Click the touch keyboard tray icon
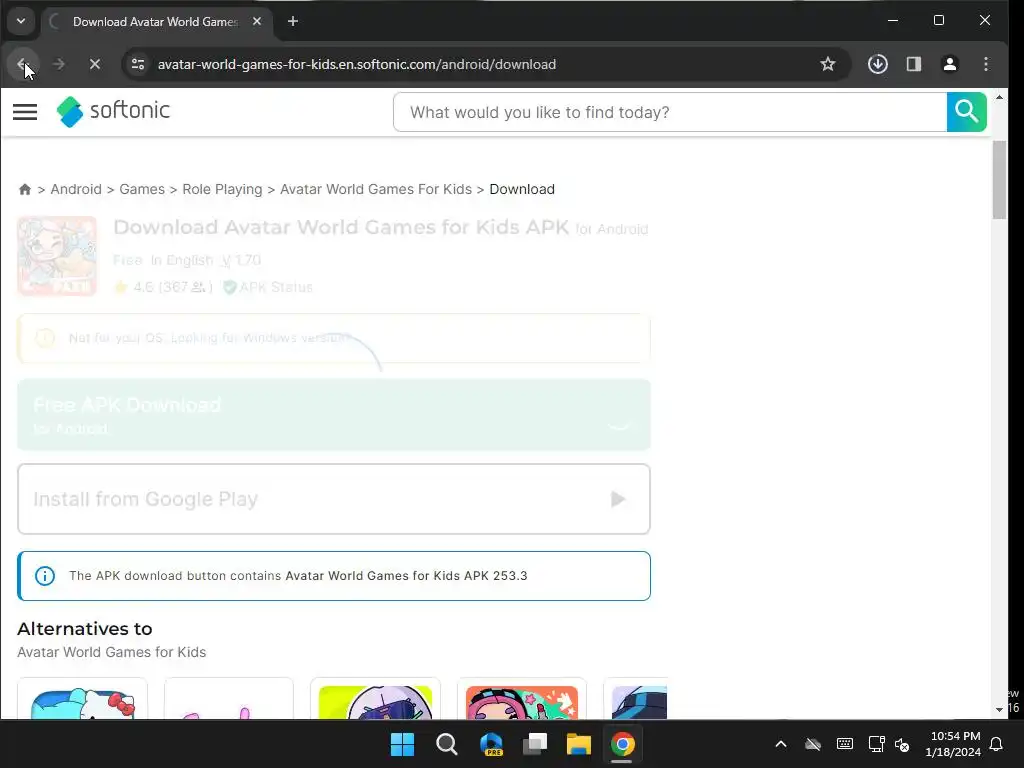This screenshot has width=1024, height=768. (x=844, y=744)
